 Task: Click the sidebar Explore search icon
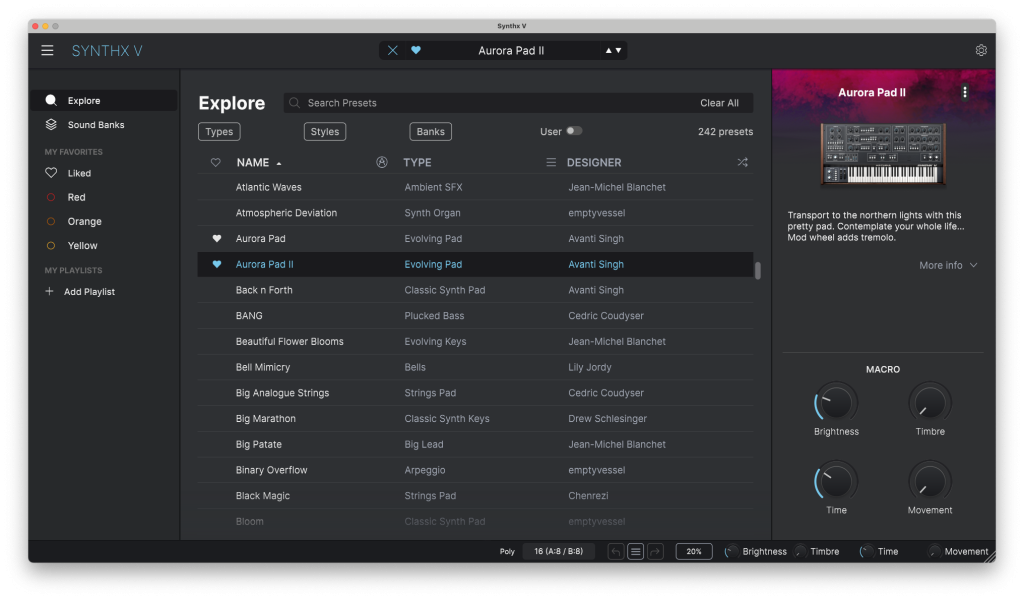51,100
